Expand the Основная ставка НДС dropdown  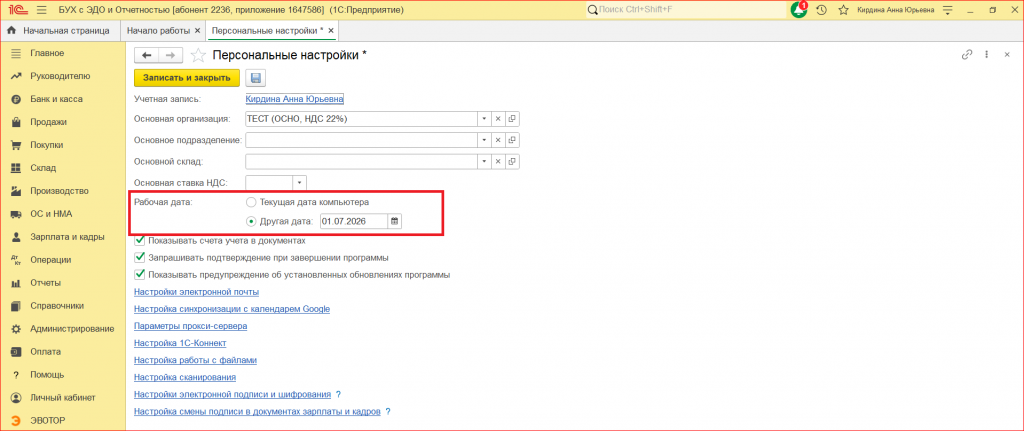click(300, 182)
